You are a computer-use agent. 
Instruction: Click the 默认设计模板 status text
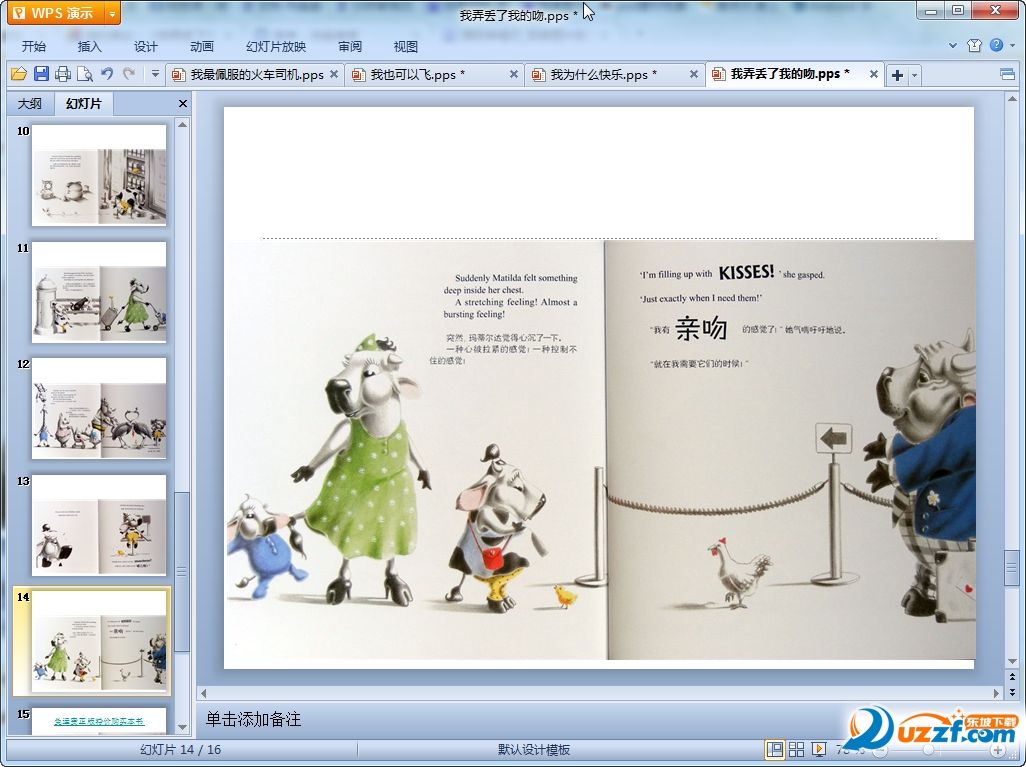534,749
